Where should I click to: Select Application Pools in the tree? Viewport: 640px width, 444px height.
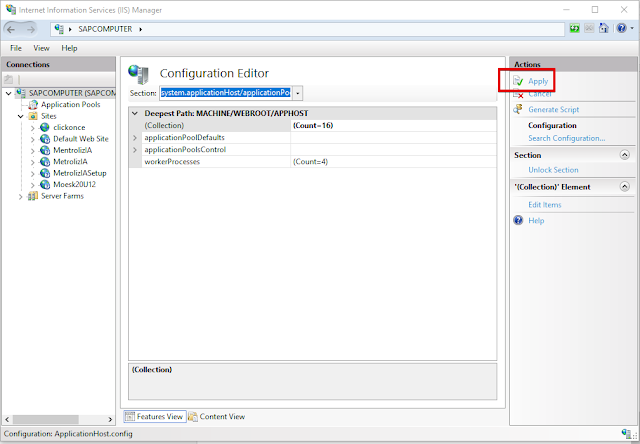pos(70,104)
